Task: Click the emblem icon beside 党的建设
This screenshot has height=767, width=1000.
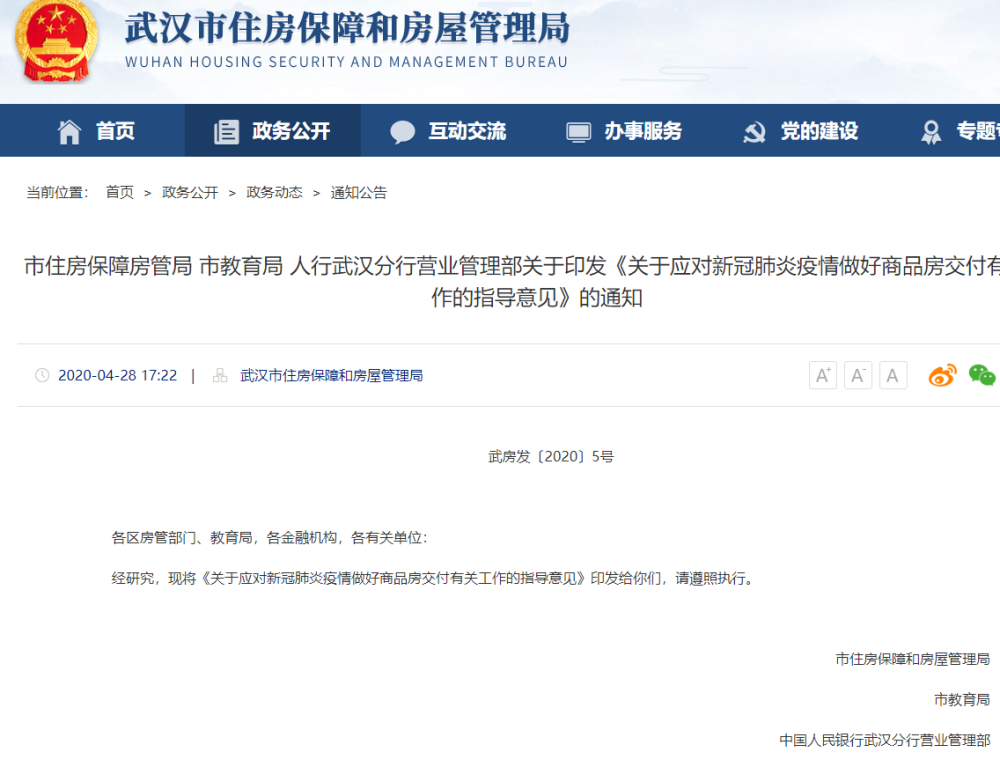Action: [753, 130]
